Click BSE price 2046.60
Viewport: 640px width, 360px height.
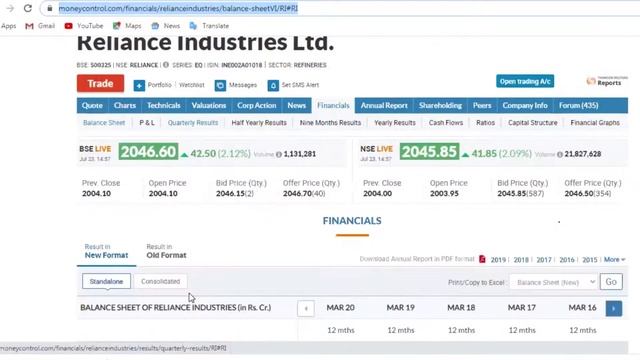point(149,151)
